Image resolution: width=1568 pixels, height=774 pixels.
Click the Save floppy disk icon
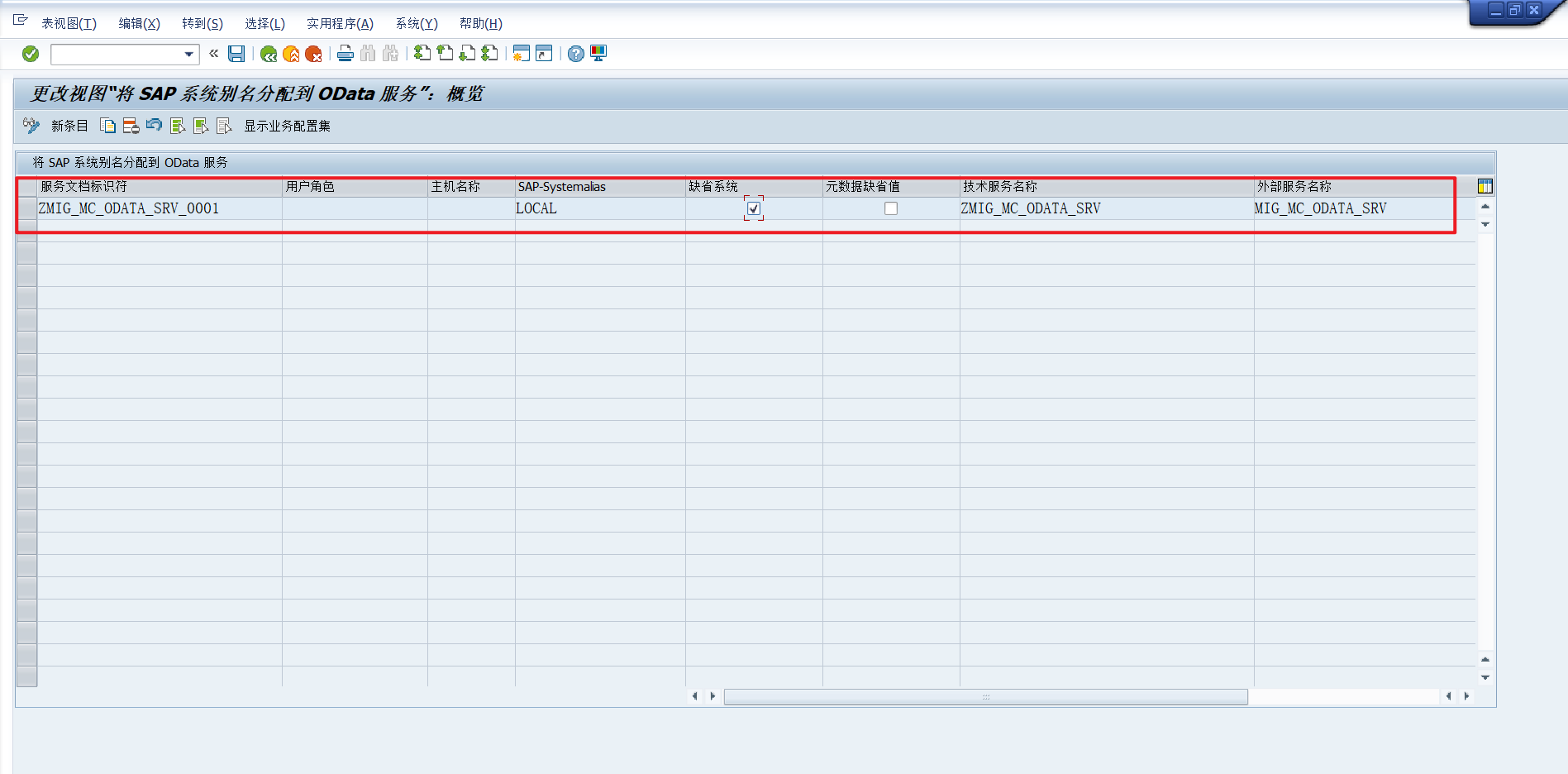[x=236, y=54]
